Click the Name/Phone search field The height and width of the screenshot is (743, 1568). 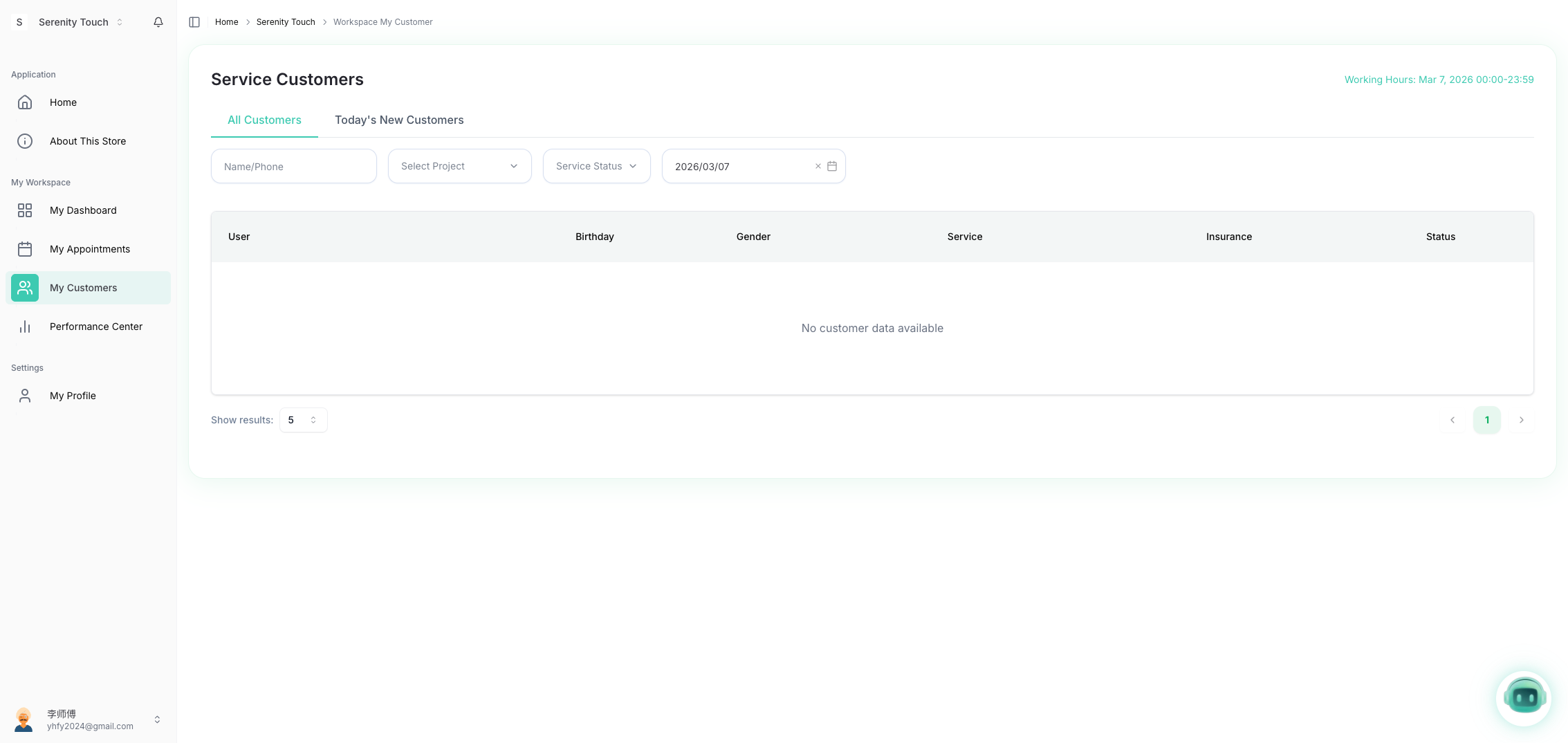click(x=293, y=166)
